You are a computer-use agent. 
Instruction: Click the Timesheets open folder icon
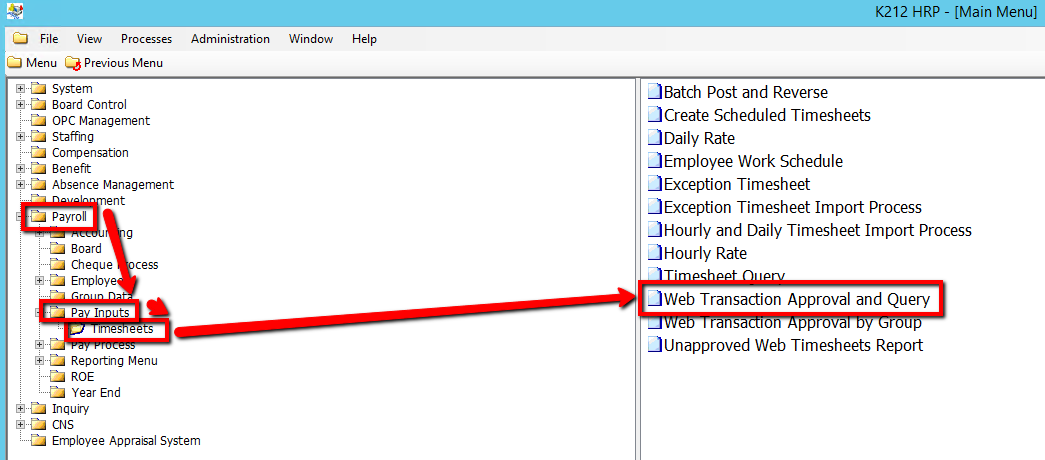77,329
